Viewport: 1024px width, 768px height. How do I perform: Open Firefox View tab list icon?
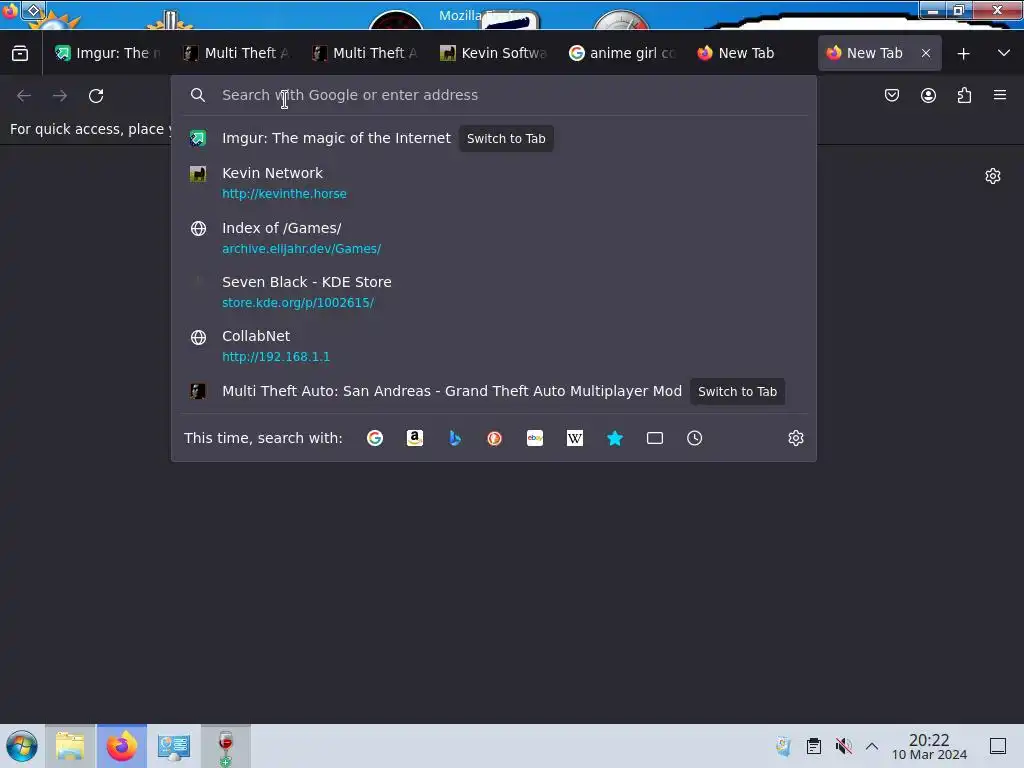pyautogui.click(x=20, y=54)
